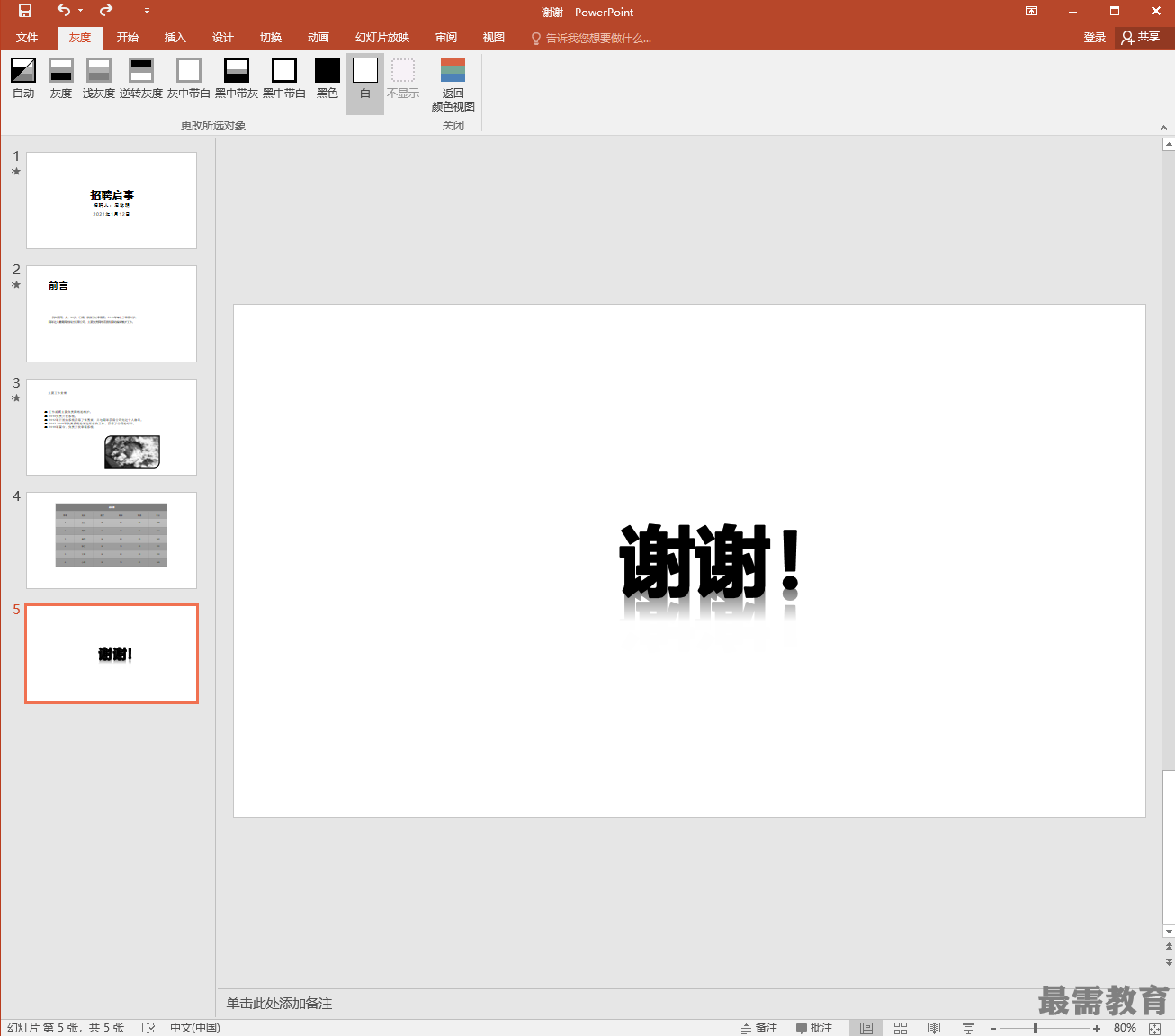Save the presentation with the save icon
This screenshot has width=1175, height=1036.
pyautogui.click(x=25, y=12)
